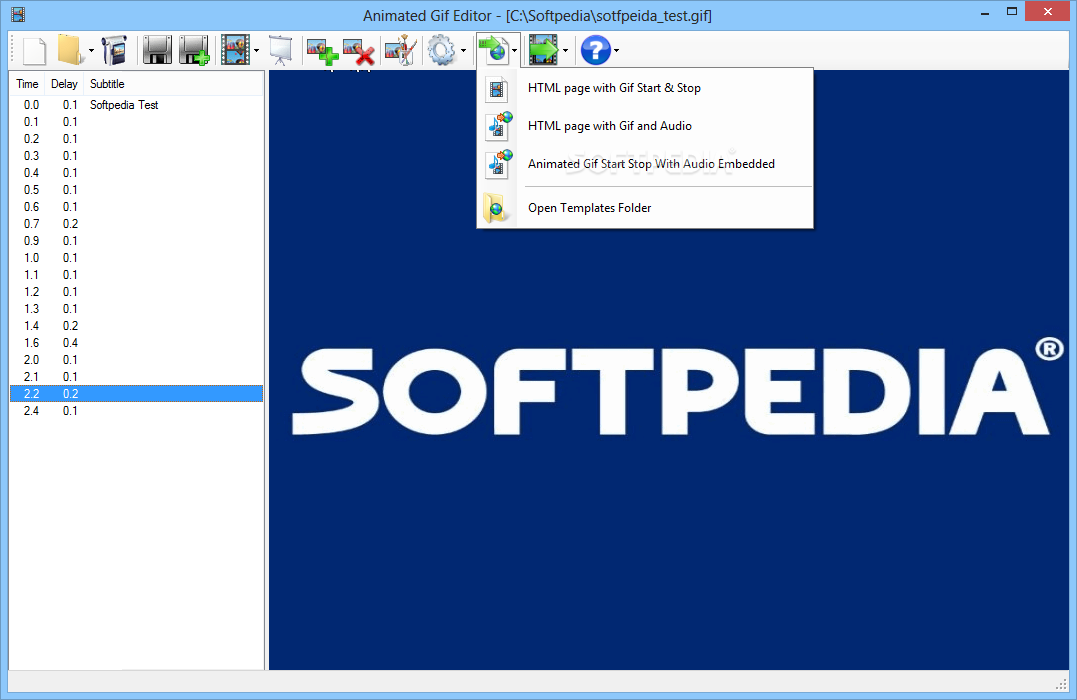Select HTML page with Gif Start & Stop
This screenshot has width=1077, height=700.
pos(645,88)
